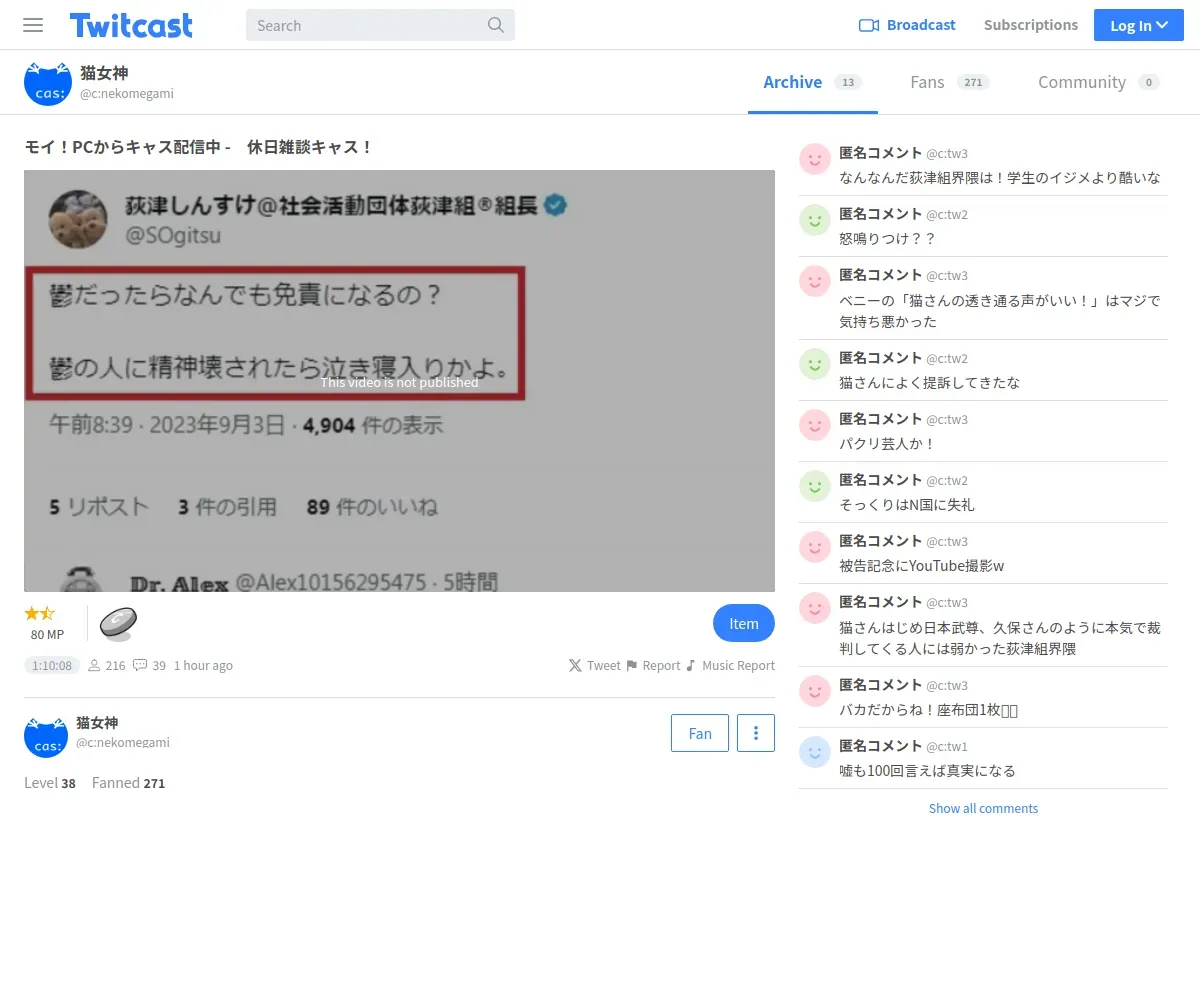This screenshot has width=1200, height=1000.
Task: Click the Music Report note icon
Action: (691, 665)
